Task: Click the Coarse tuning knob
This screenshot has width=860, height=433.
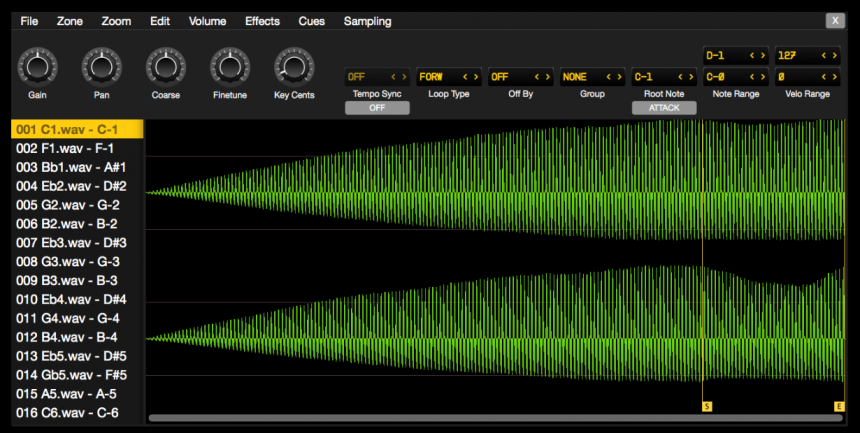Action: tap(165, 67)
